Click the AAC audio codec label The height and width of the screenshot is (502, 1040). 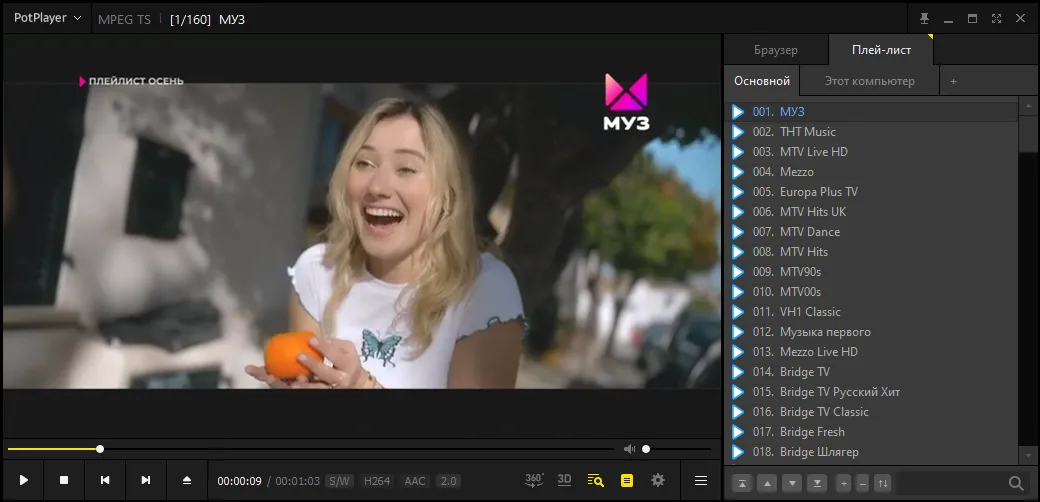click(415, 481)
